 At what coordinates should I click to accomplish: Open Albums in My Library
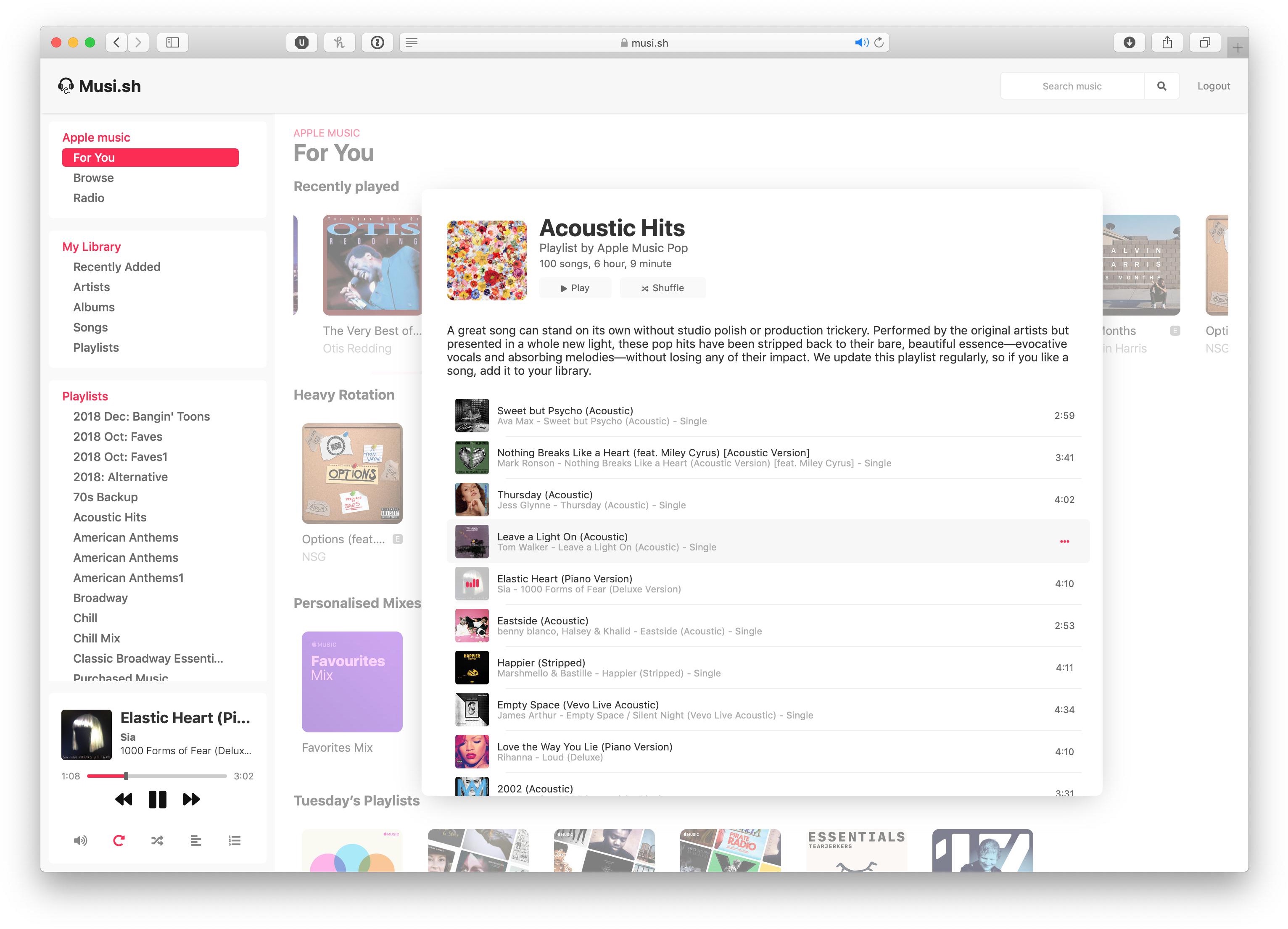[x=94, y=307]
